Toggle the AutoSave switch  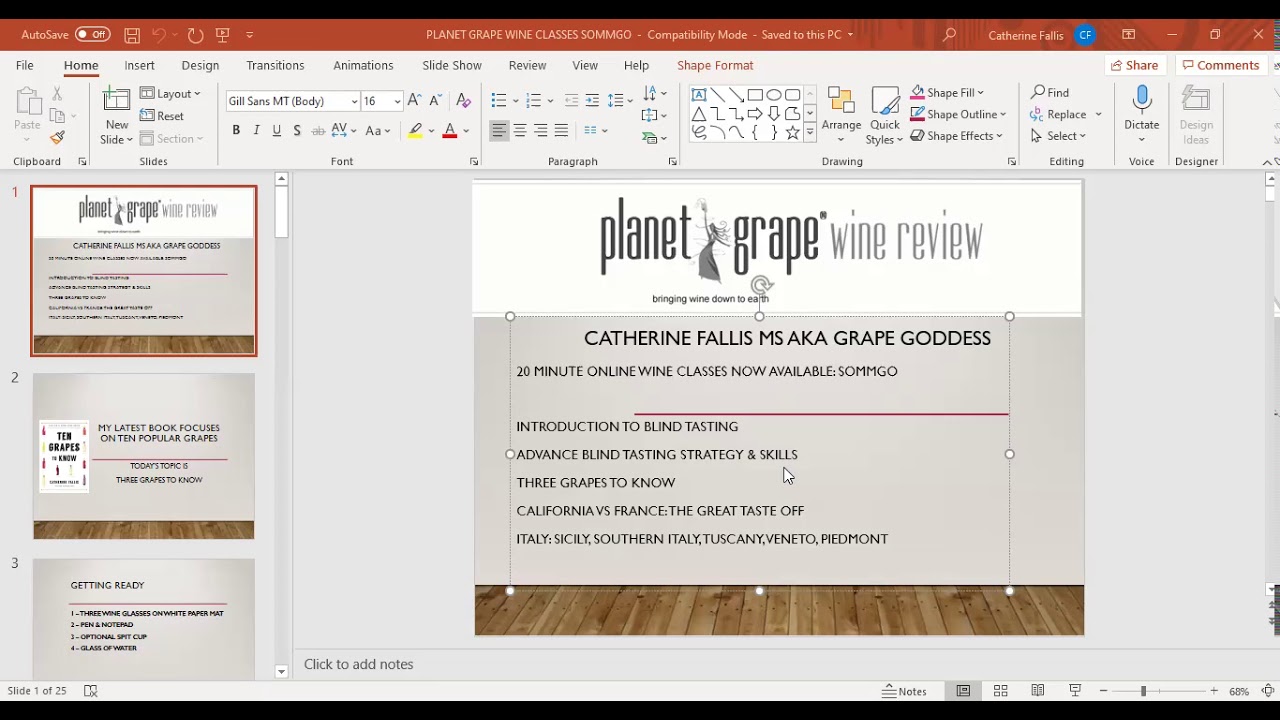92,35
